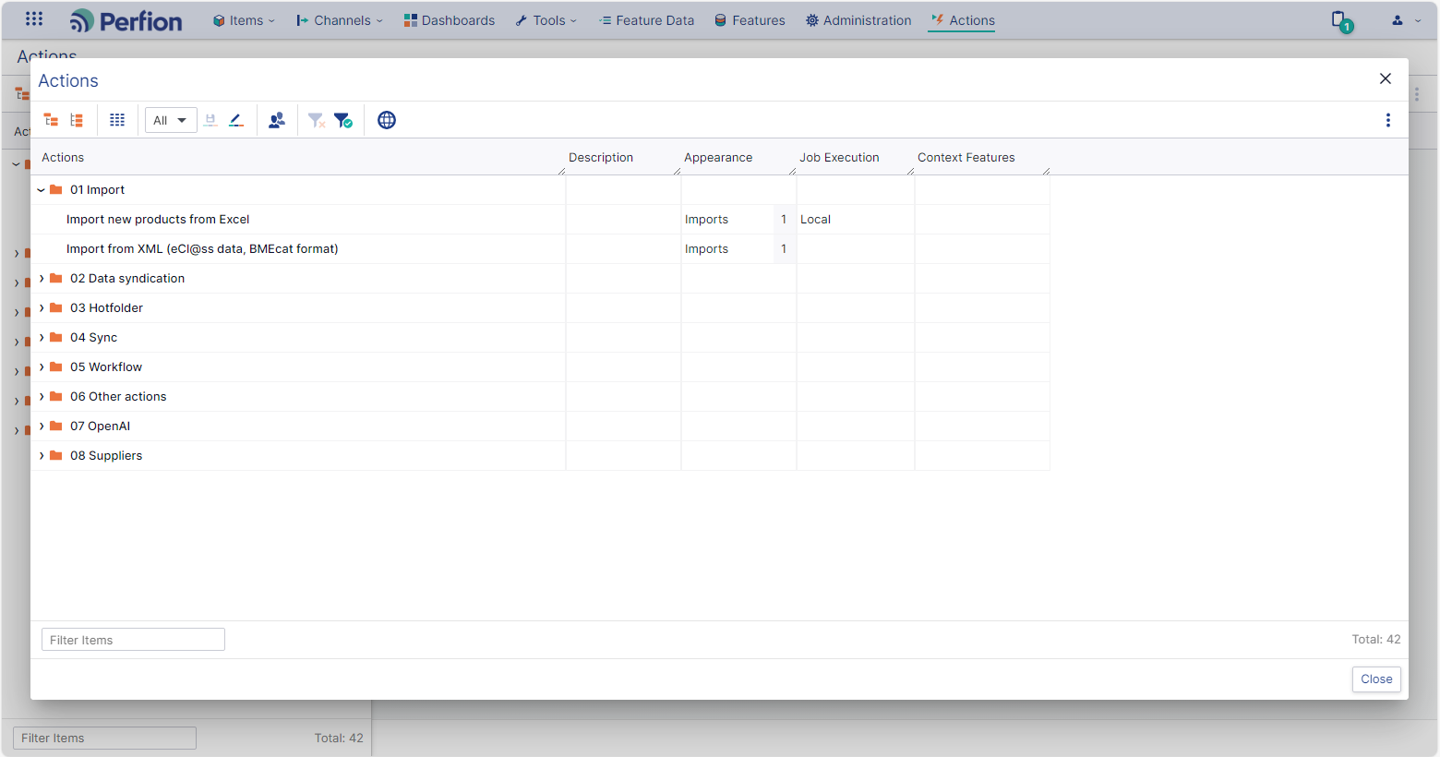Click the Perfion logo
This screenshot has width=1440, height=757.
[126, 20]
